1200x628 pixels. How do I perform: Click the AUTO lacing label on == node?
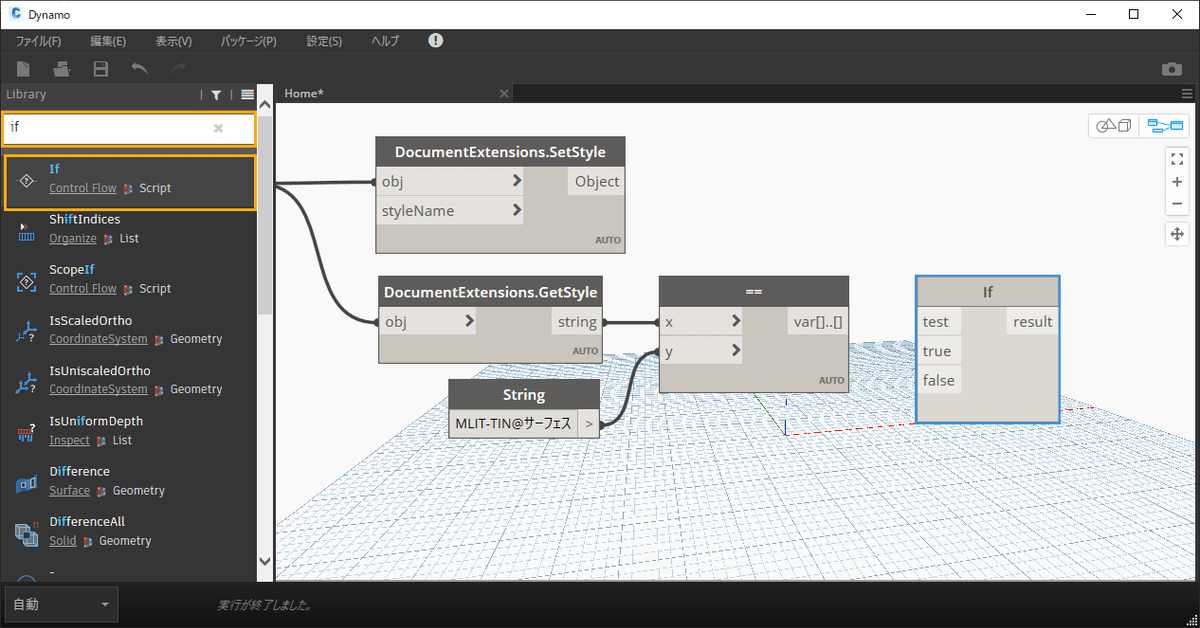point(832,381)
